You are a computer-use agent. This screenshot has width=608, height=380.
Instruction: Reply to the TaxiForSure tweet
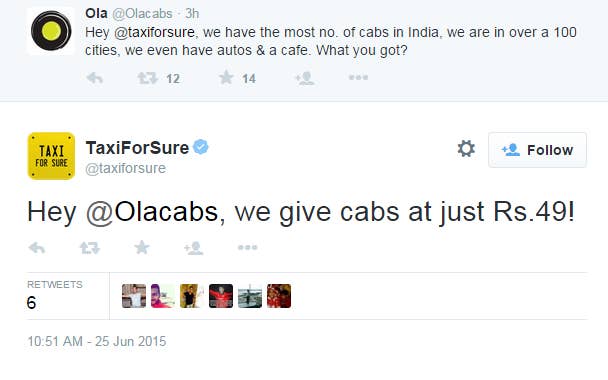37,247
